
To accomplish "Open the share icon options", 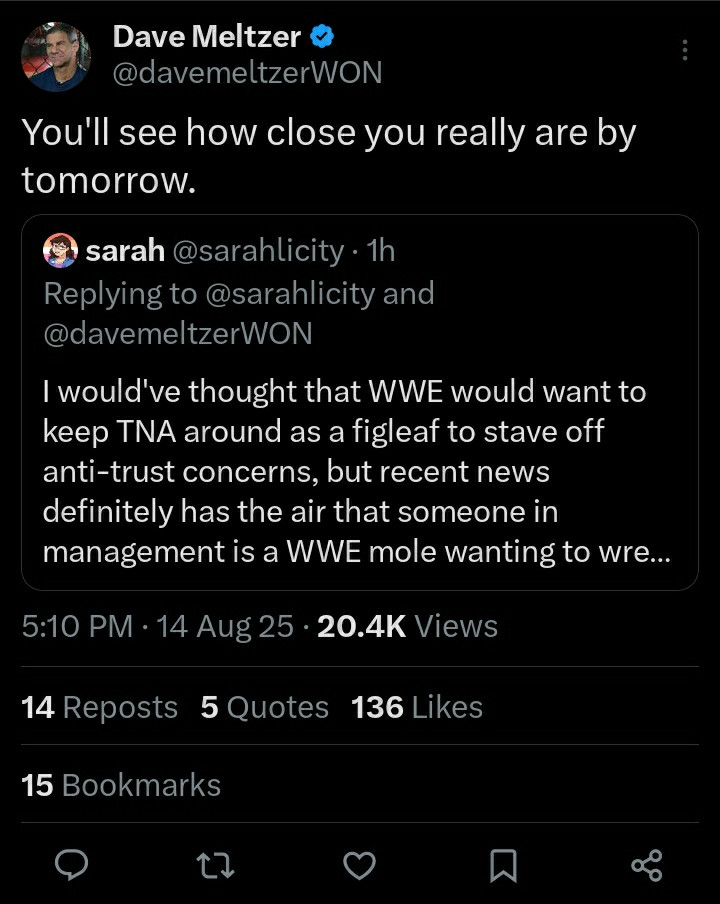I will [648, 864].
